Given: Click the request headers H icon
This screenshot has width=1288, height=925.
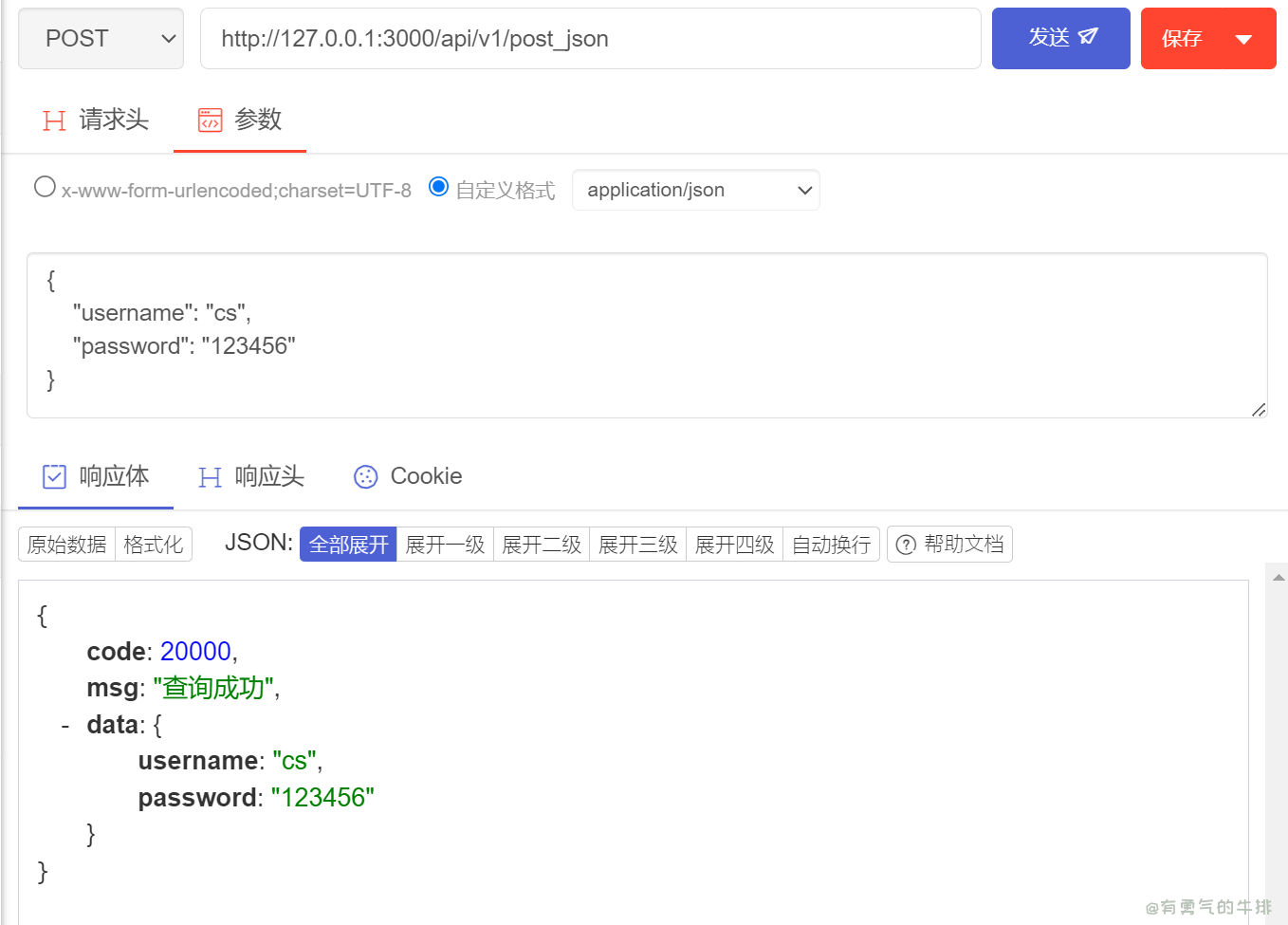Looking at the screenshot, I should 54,120.
